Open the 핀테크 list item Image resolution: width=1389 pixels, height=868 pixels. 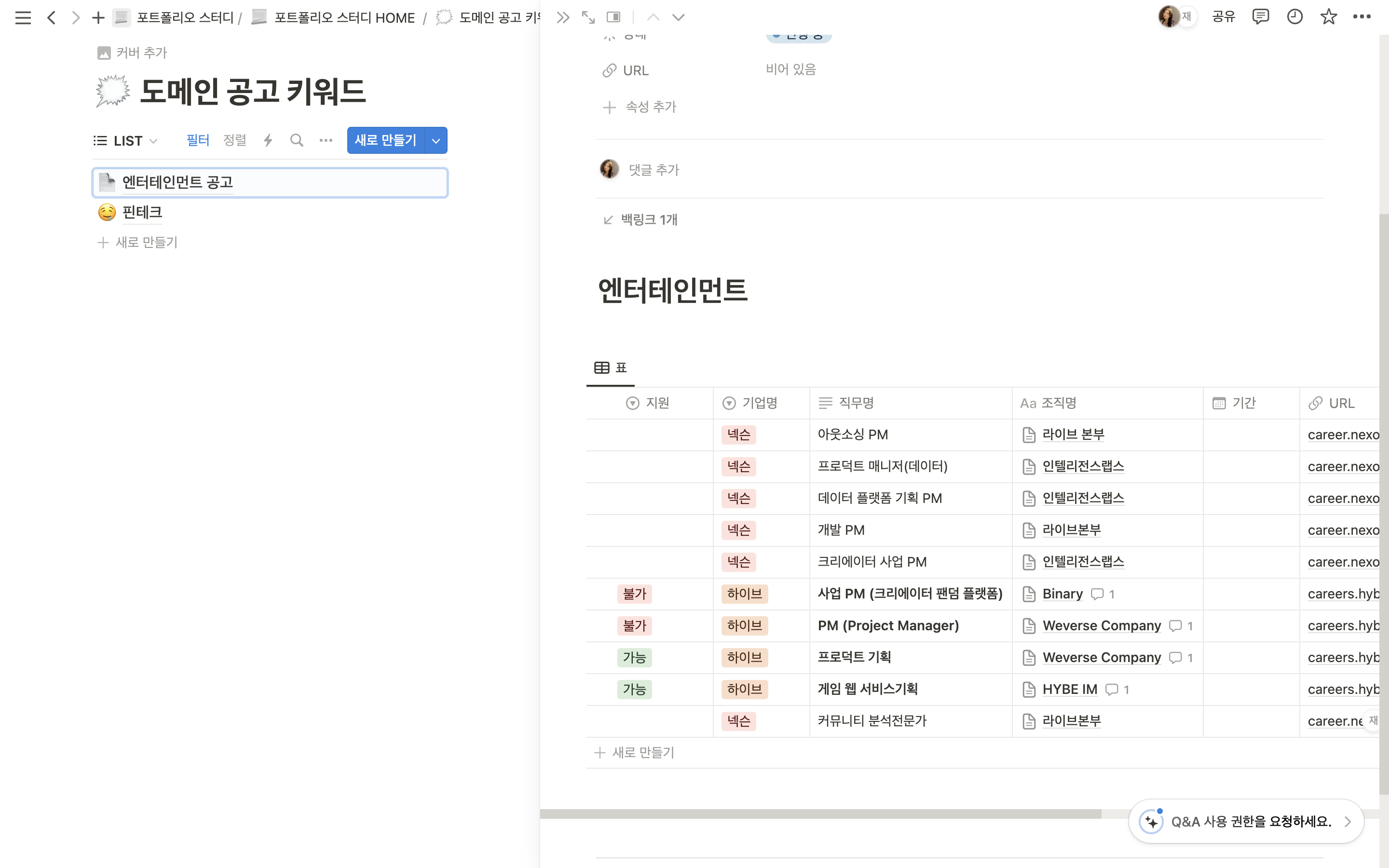(x=270, y=213)
